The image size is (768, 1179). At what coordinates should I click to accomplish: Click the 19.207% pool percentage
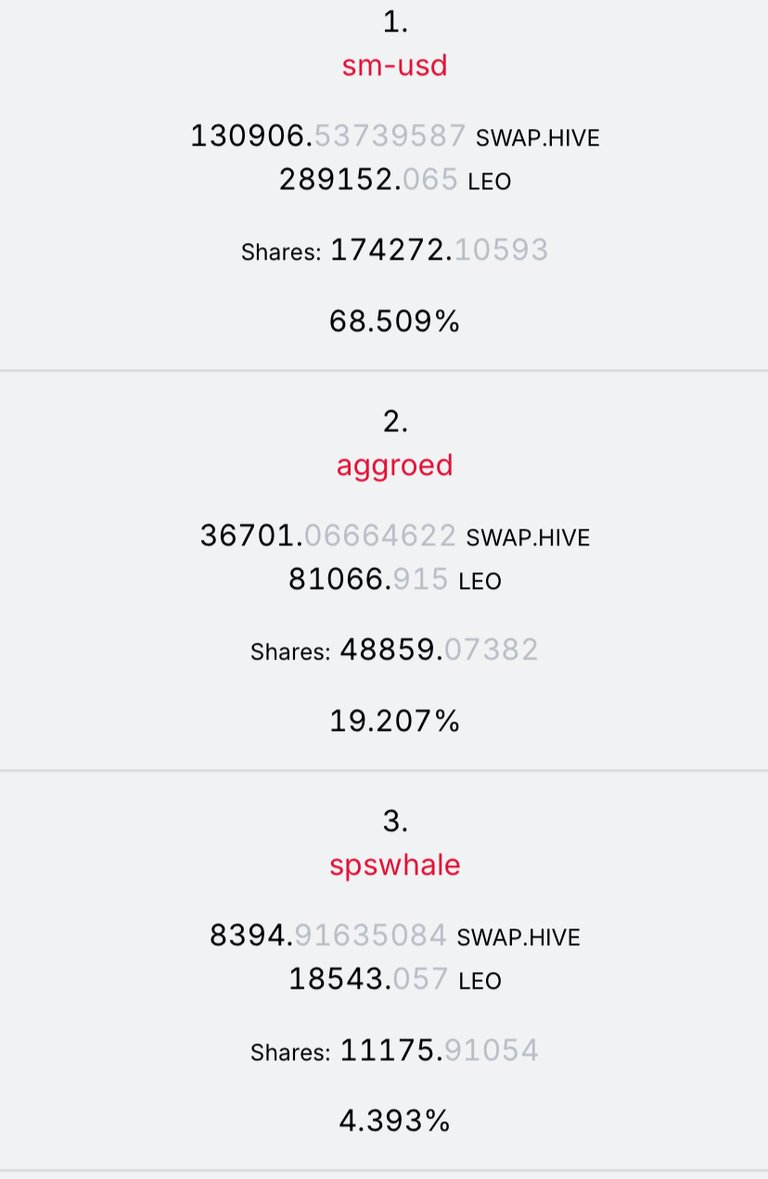[x=394, y=721]
